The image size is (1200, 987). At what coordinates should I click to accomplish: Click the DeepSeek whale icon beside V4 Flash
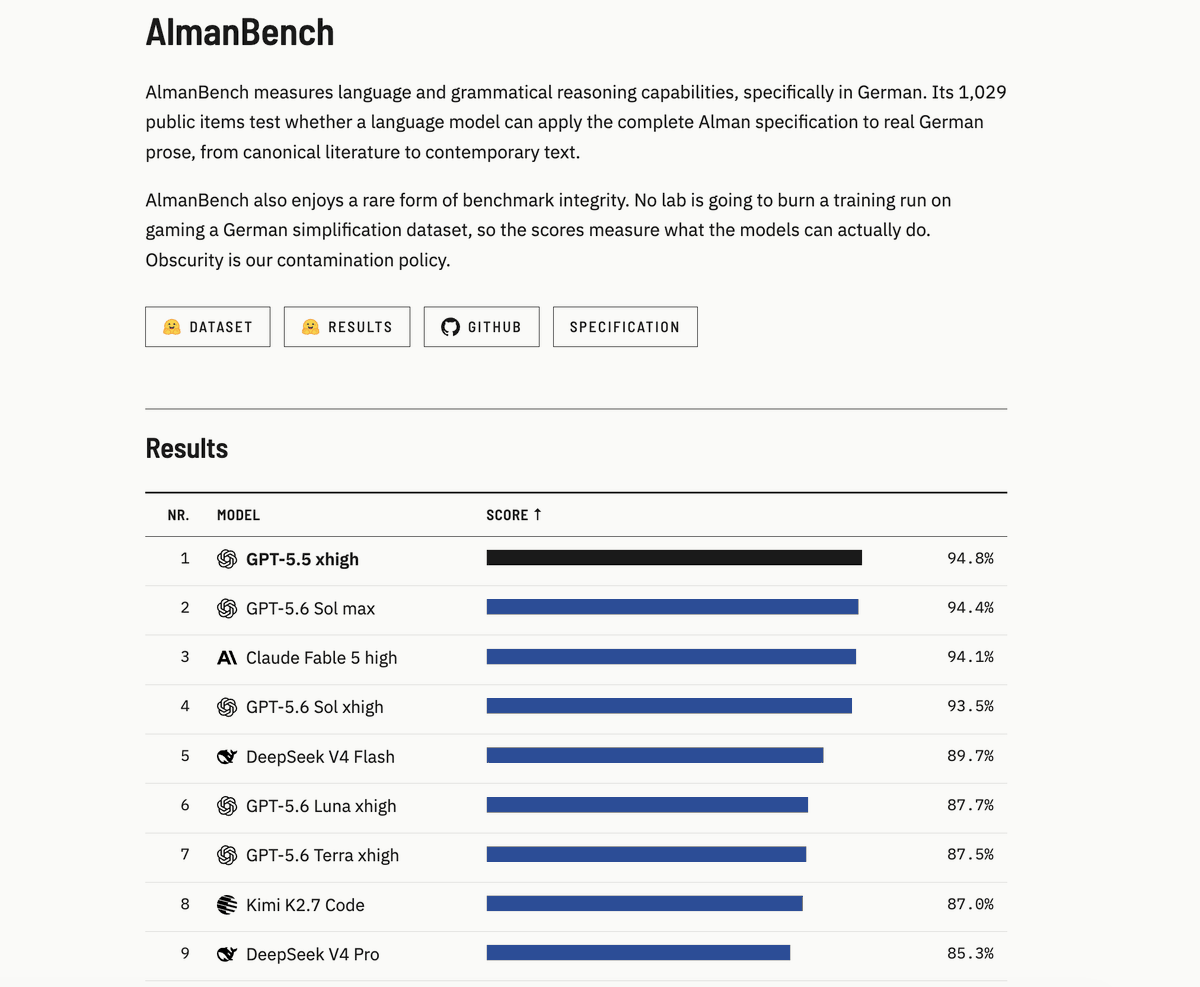click(227, 757)
